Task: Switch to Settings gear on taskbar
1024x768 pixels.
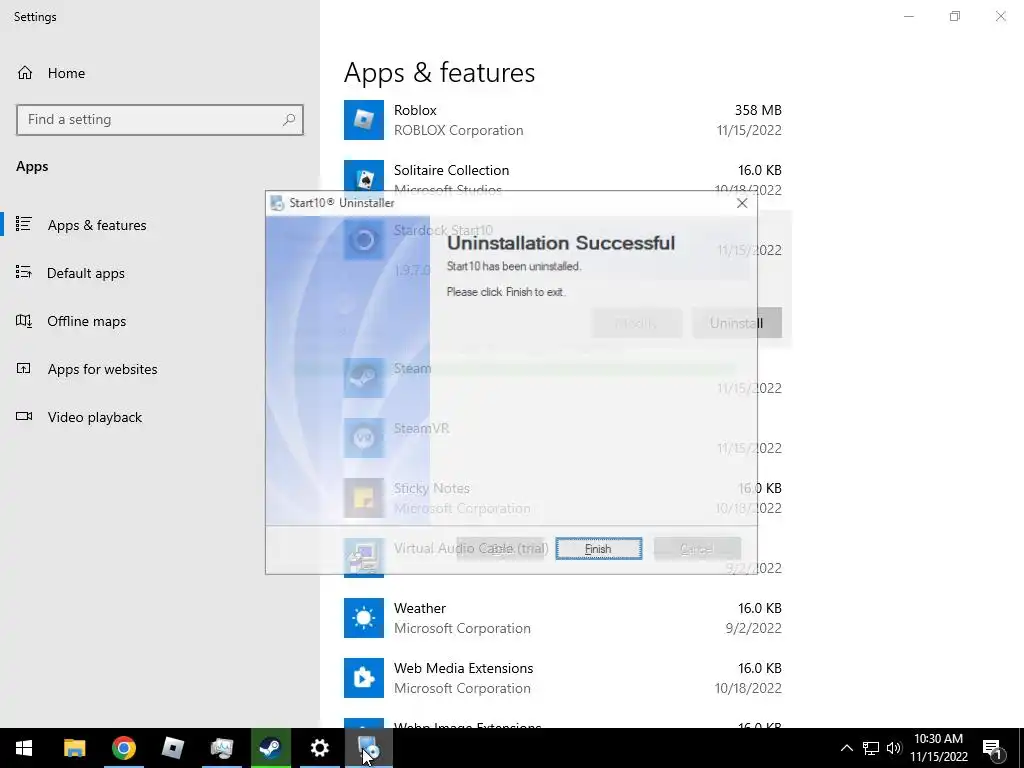Action: tap(319, 748)
